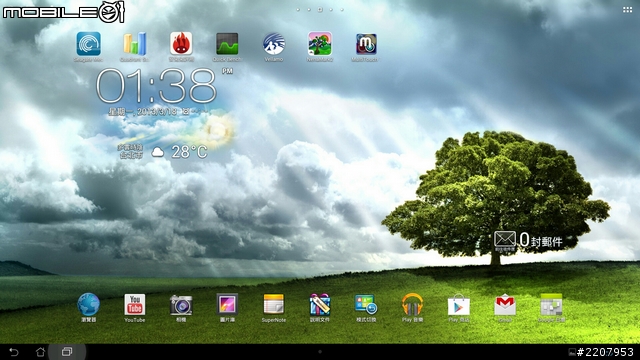Launch the Quick Bench app
The image size is (640, 360).
pos(227,44)
